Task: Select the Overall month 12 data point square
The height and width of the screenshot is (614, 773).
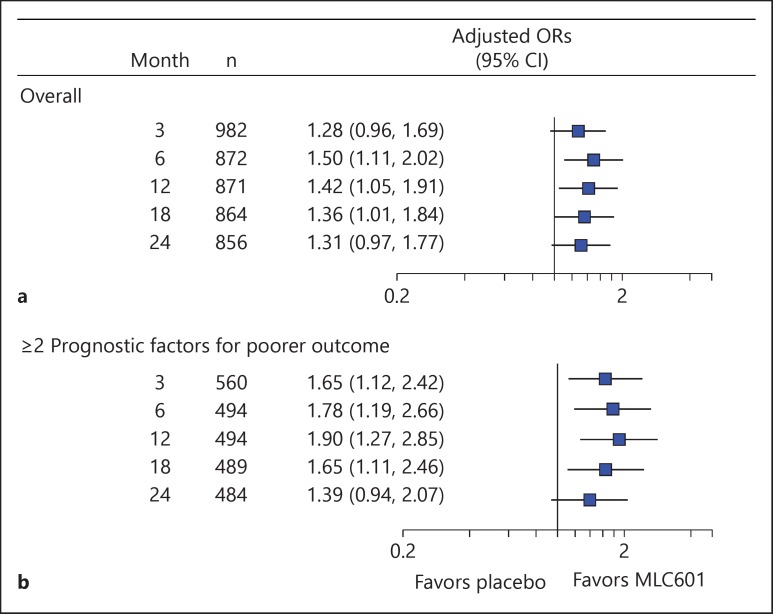Action: (x=588, y=188)
